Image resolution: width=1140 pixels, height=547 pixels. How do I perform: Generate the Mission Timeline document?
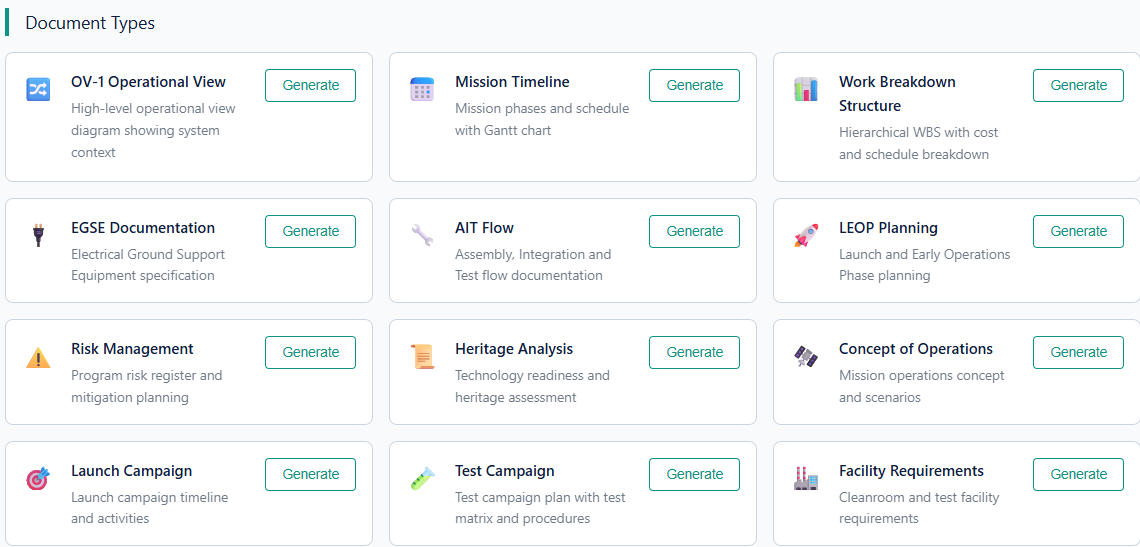click(x=694, y=85)
